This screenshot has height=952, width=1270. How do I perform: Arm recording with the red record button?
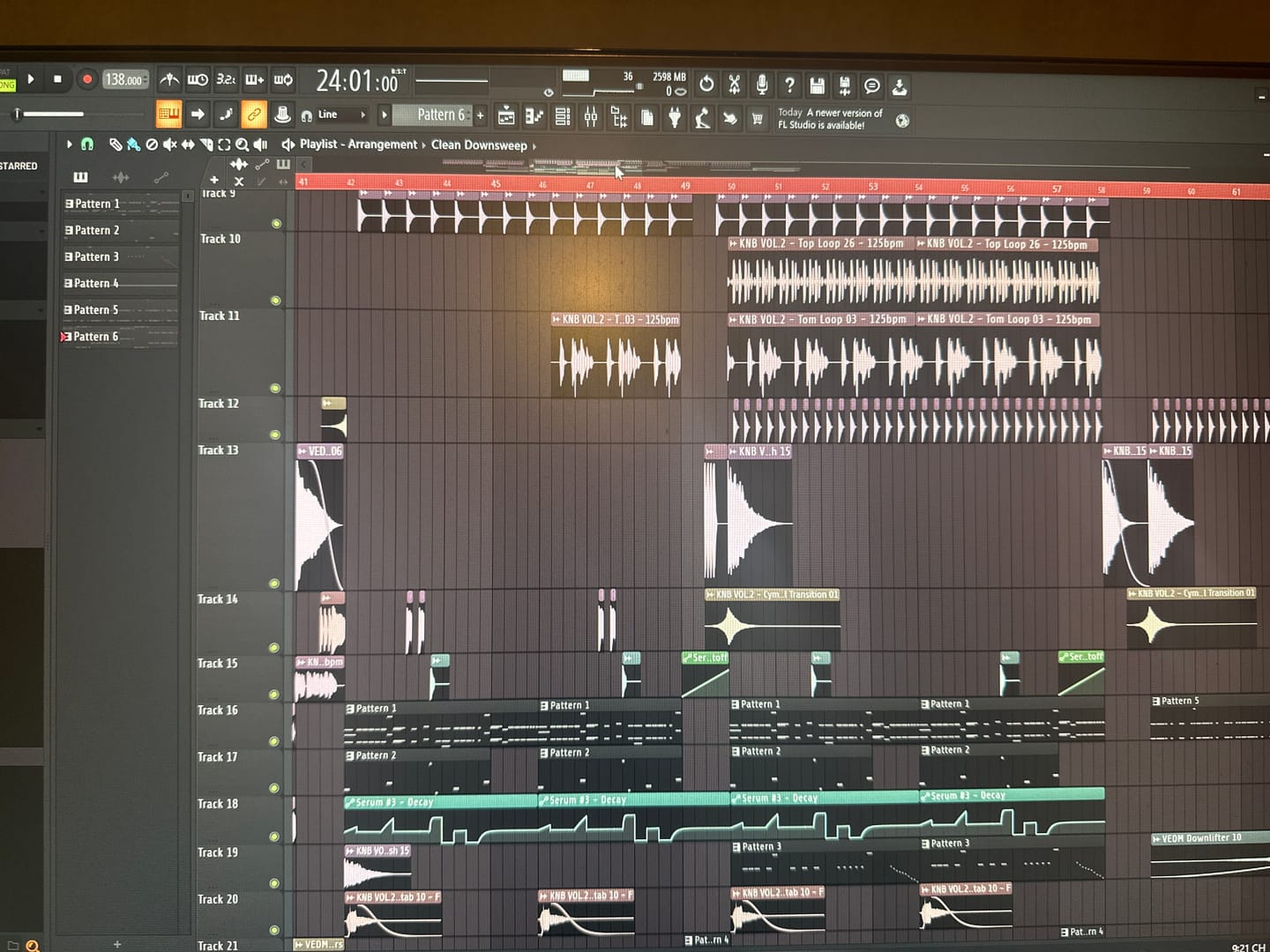(x=87, y=79)
